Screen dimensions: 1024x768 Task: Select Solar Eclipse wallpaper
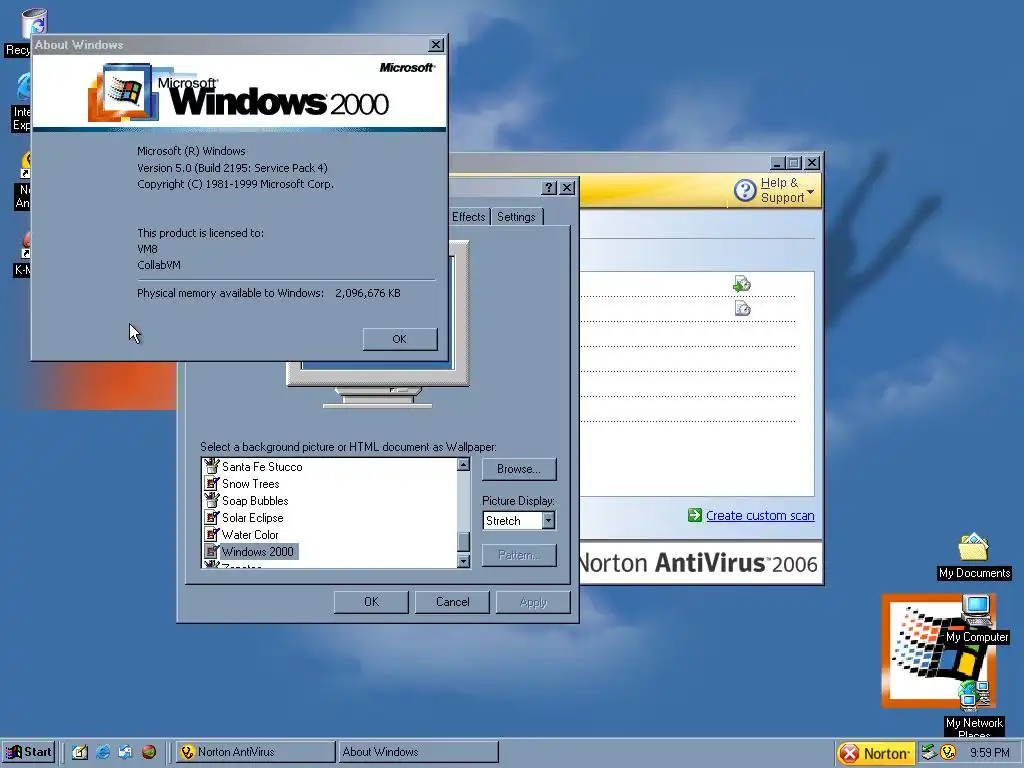click(253, 518)
